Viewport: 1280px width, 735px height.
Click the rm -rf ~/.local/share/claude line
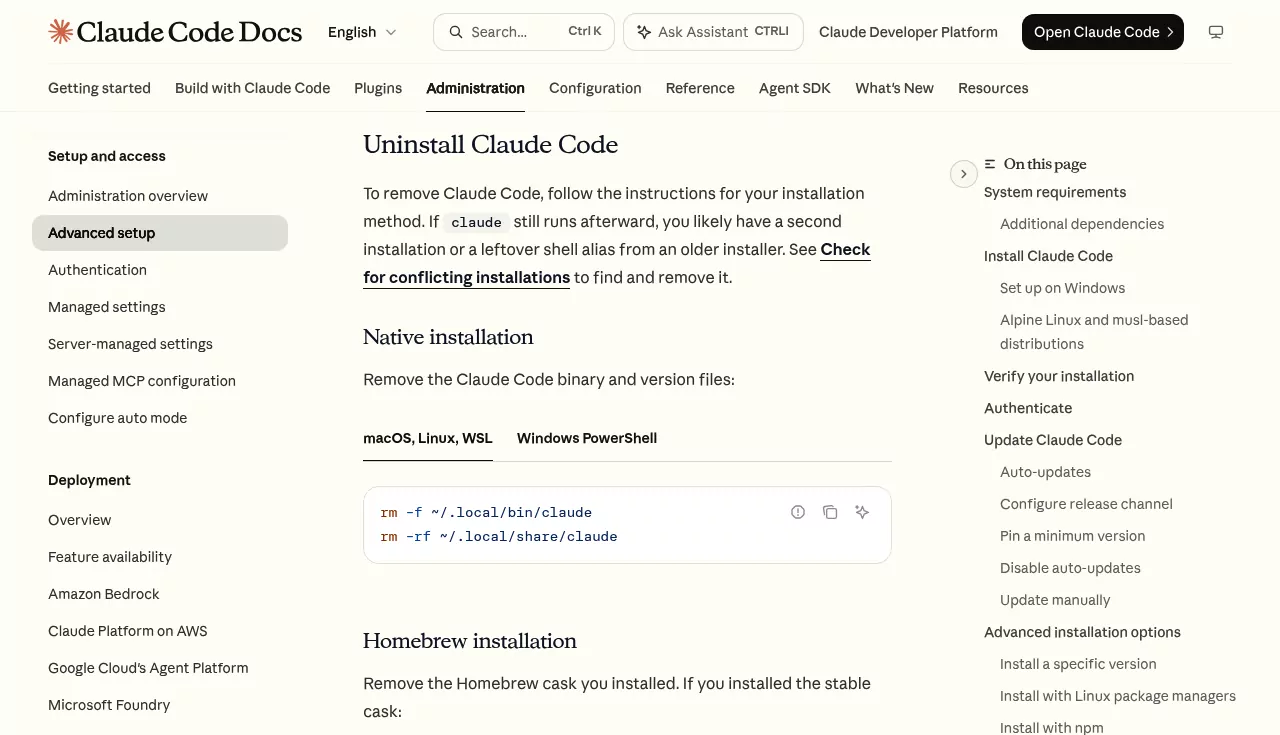[499, 536]
